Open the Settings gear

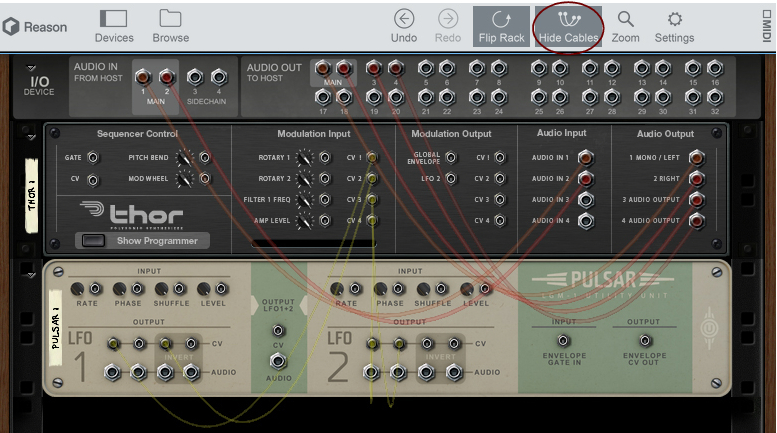click(x=674, y=27)
